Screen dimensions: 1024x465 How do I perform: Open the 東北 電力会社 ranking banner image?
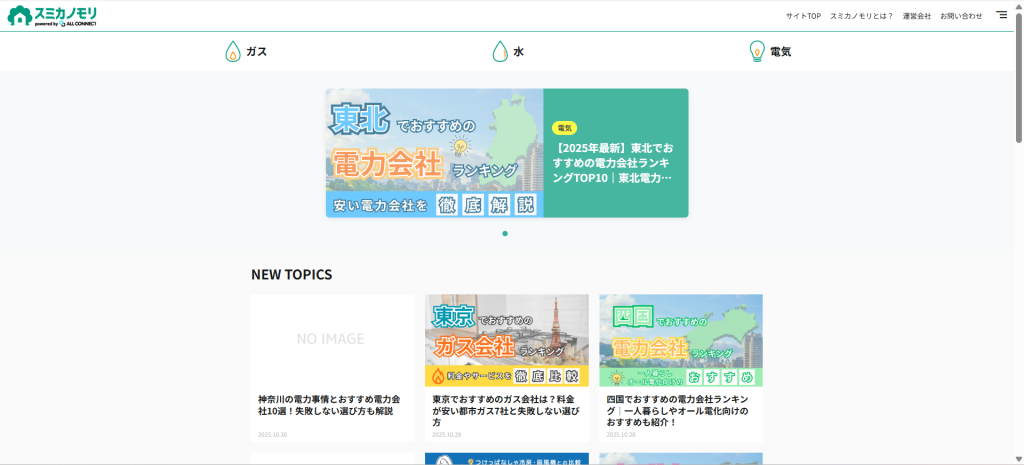(x=434, y=153)
